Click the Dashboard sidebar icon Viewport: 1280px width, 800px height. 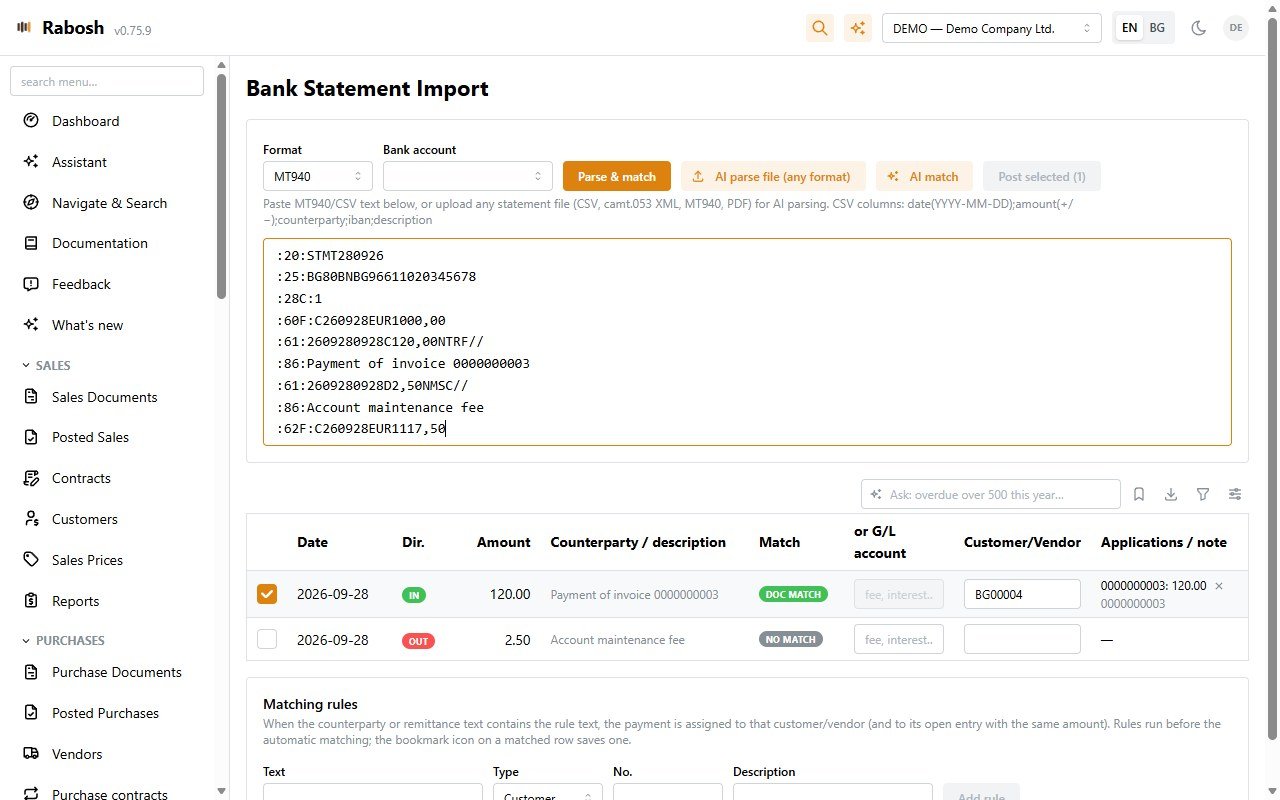coord(31,121)
